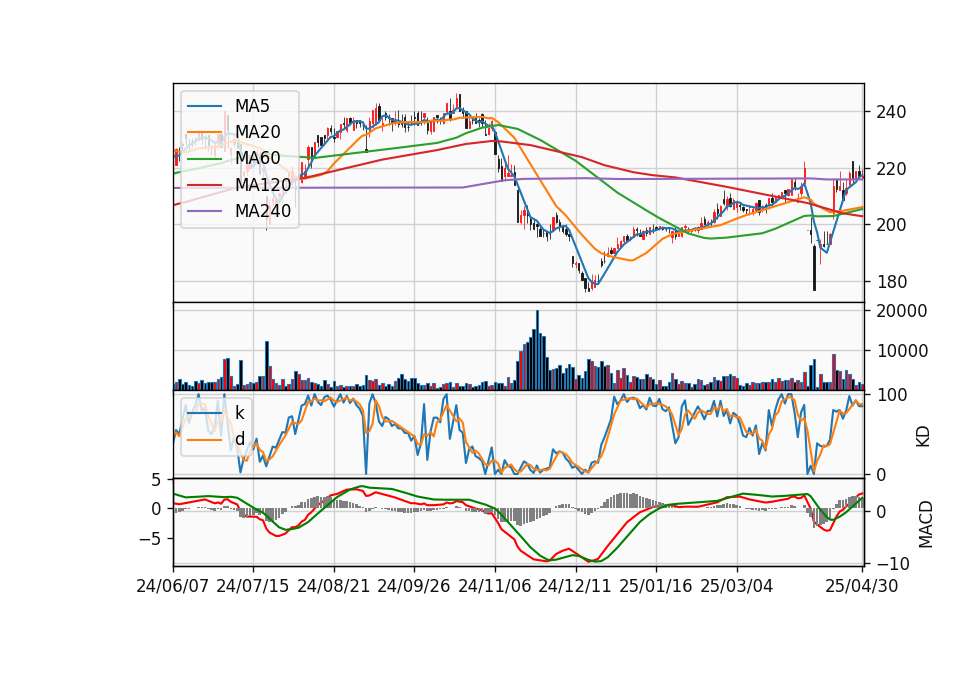Click the blue MA5 line swatch in legend

(x=204, y=106)
